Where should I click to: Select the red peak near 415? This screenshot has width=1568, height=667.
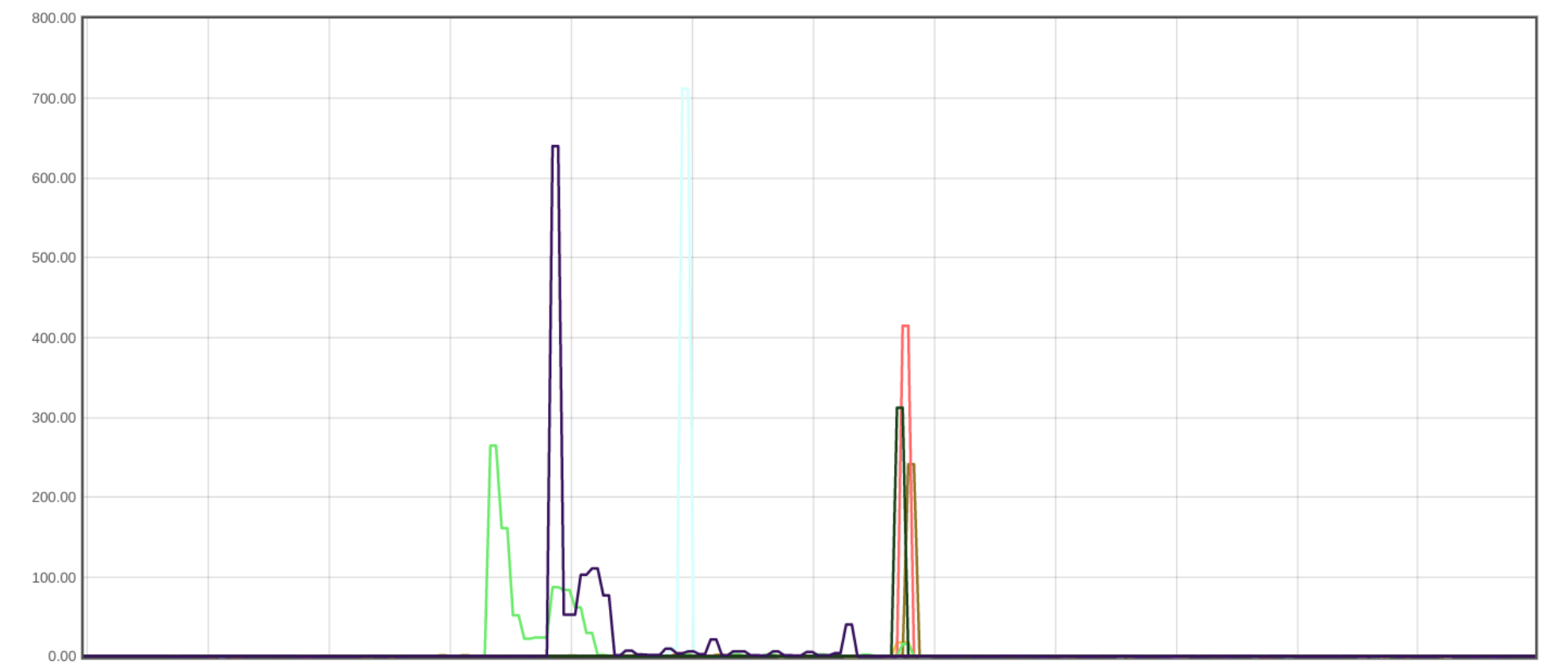[x=905, y=326]
